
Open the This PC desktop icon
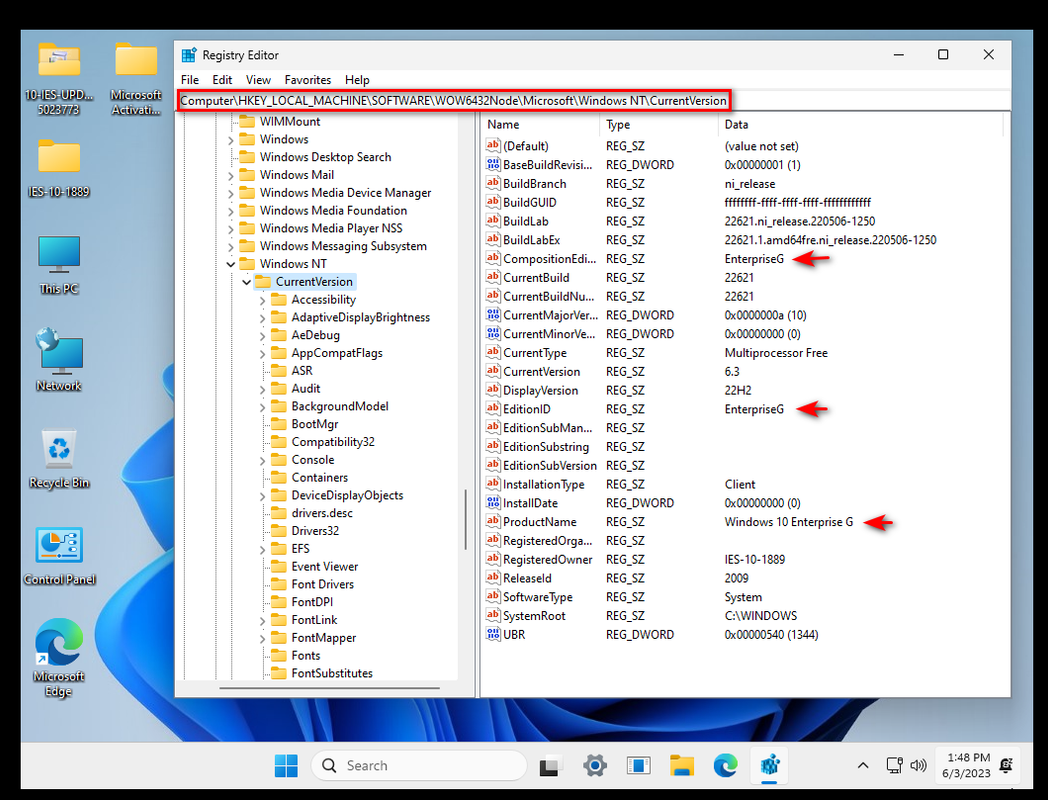[x=59, y=265]
